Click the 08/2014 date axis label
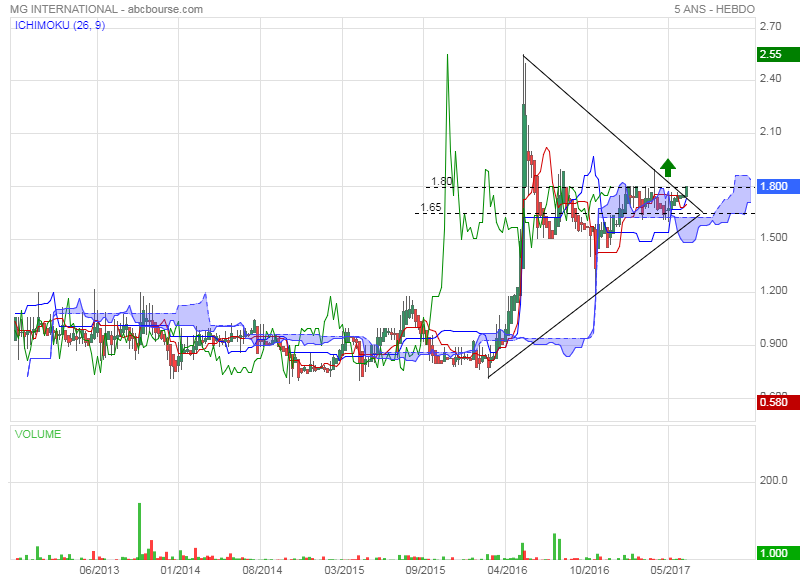800x580 pixels. click(x=262, y=570)
